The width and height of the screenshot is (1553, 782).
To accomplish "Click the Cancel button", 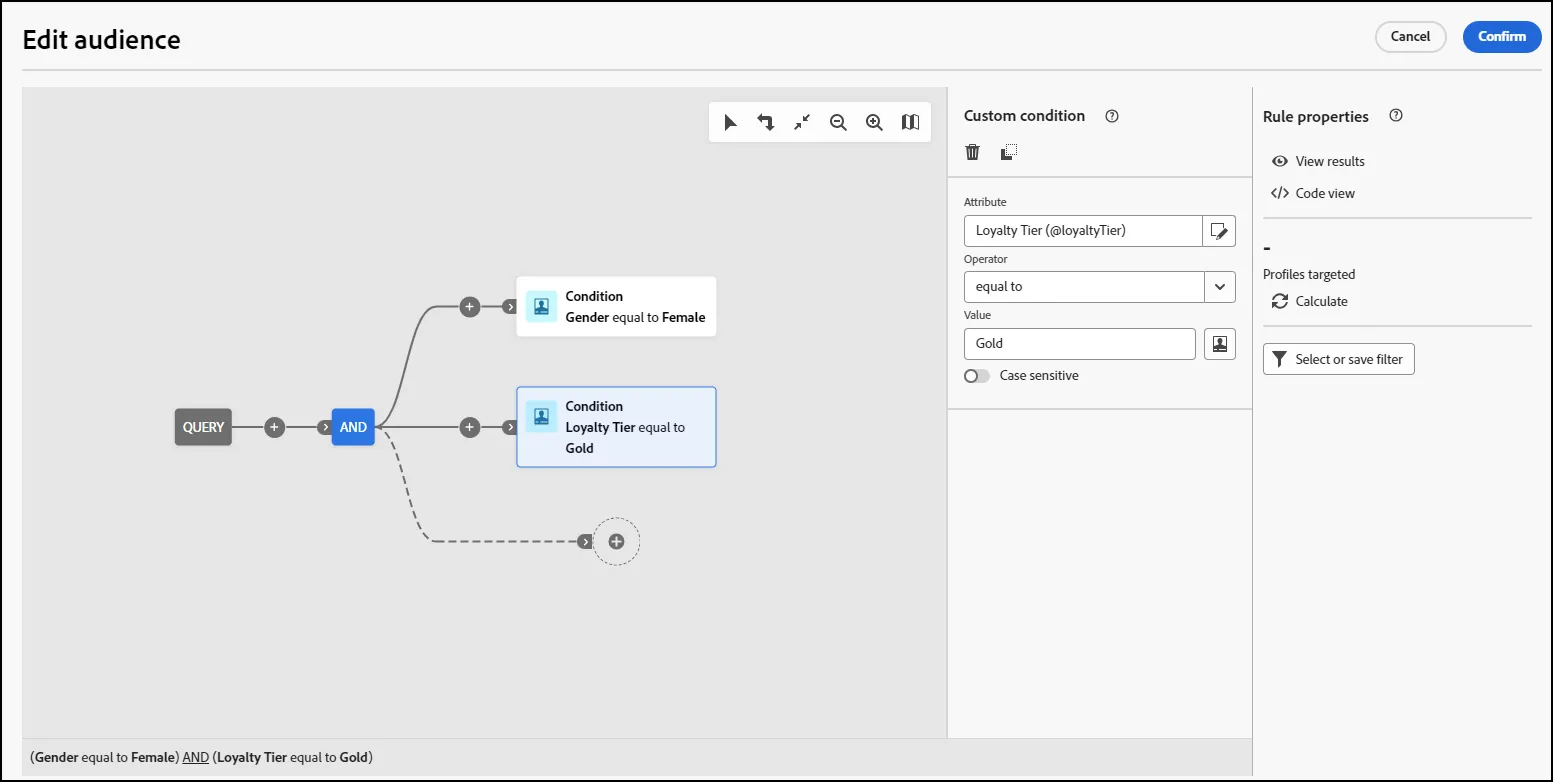I will pos(1410,37).
